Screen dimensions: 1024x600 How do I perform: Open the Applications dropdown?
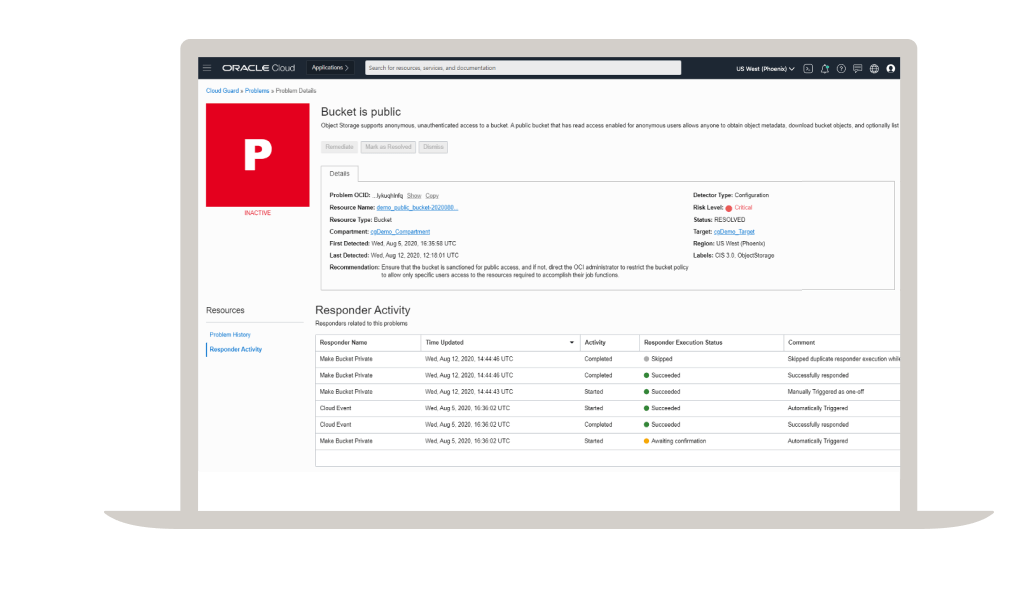pos(330,68)
